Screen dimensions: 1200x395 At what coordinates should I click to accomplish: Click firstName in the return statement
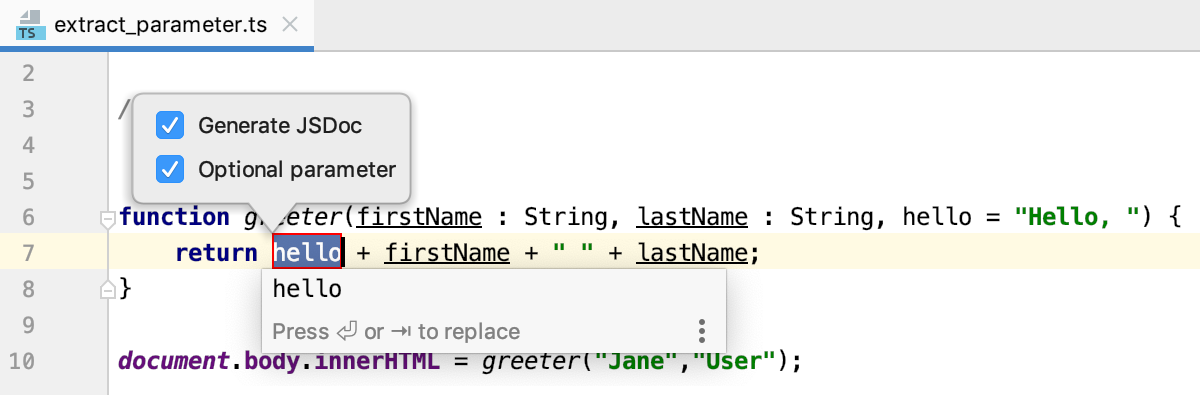click(x=447, y=253)
